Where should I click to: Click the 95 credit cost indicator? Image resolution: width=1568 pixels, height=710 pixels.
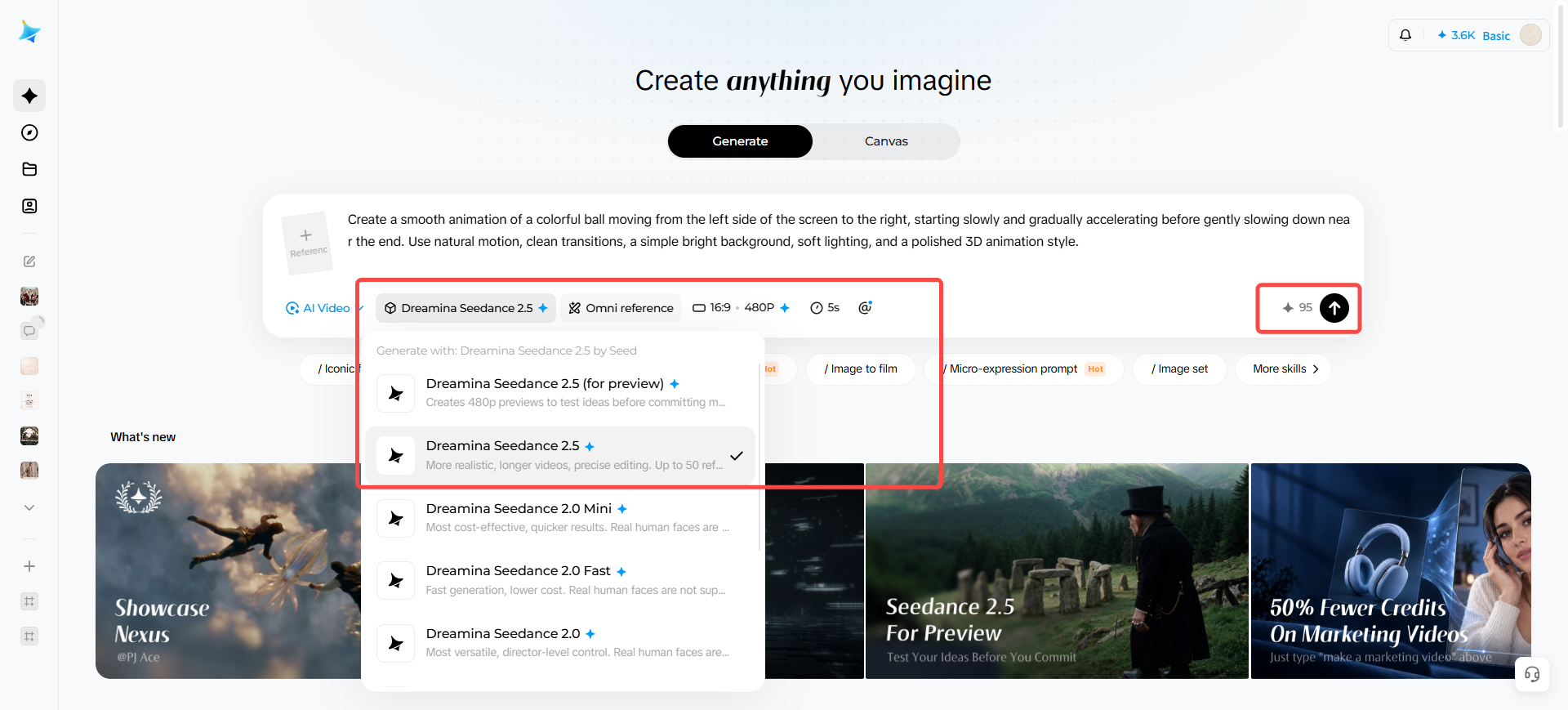tap(1297, 308)
